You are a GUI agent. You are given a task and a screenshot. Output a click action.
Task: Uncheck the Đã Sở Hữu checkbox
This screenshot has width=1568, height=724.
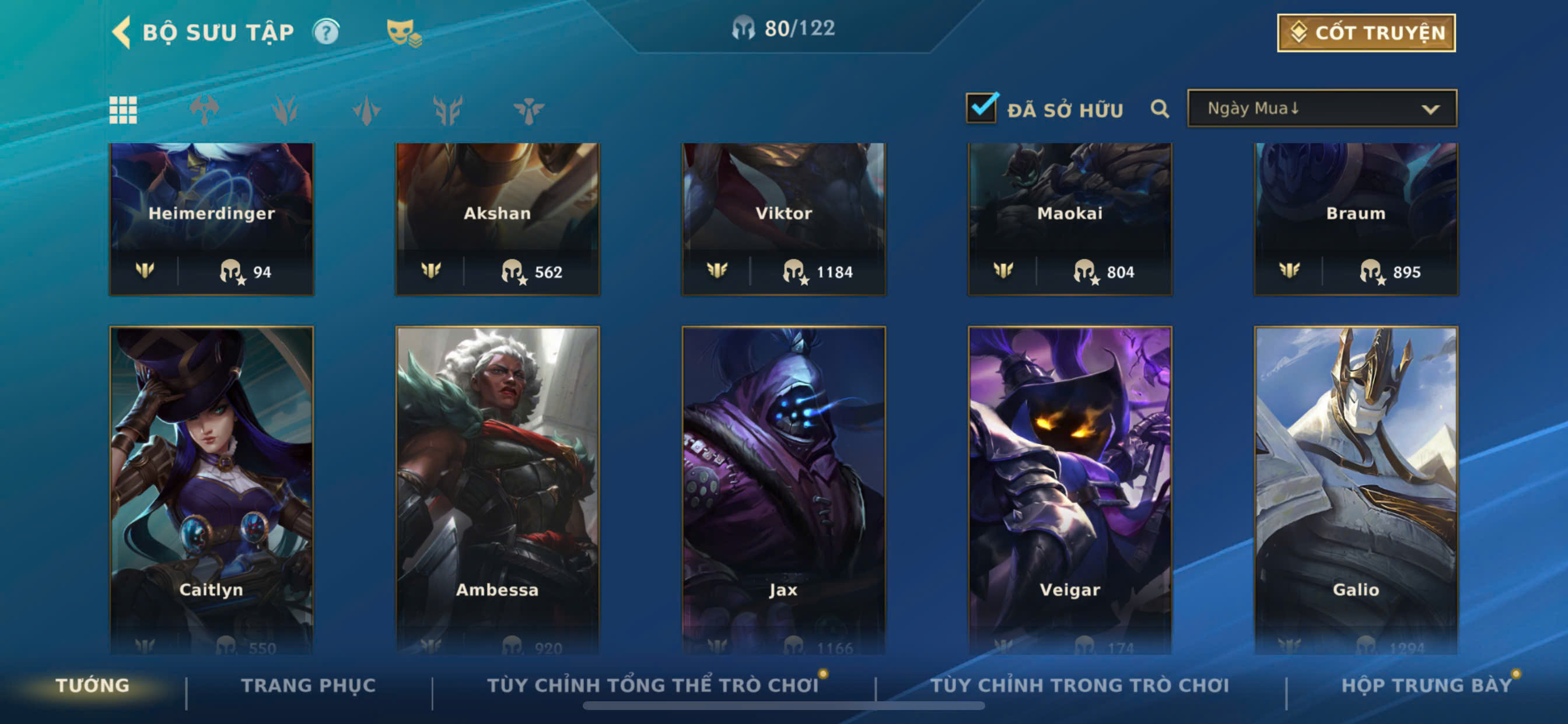982,108
